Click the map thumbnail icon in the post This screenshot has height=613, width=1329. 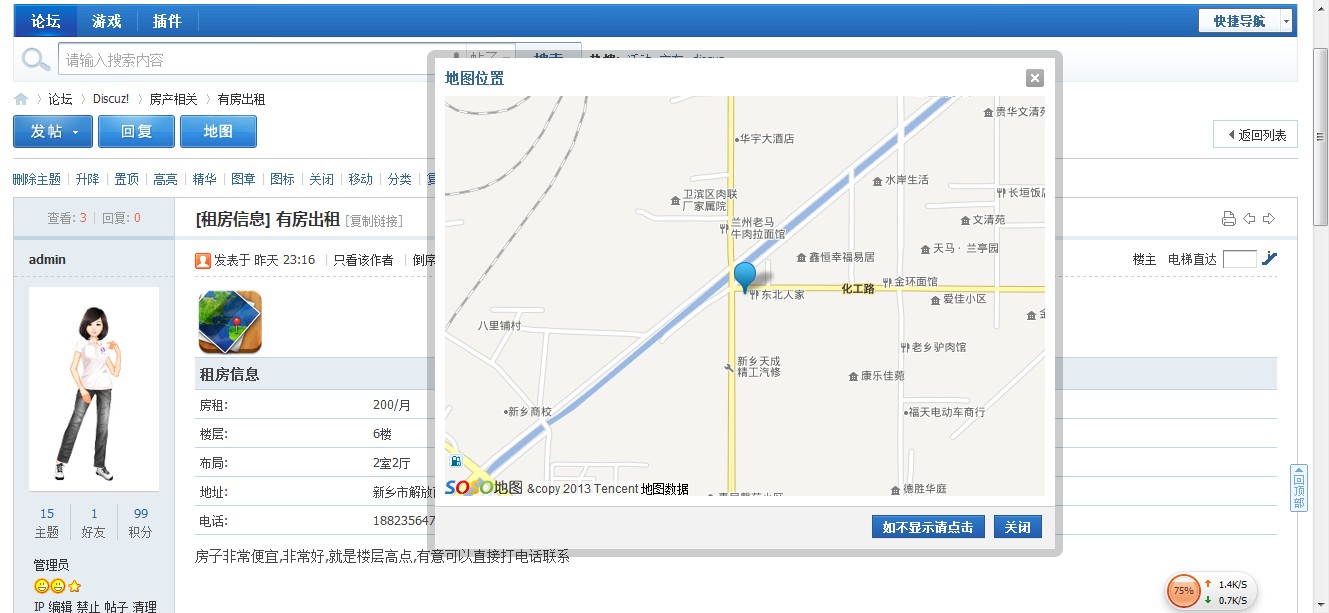230,322
